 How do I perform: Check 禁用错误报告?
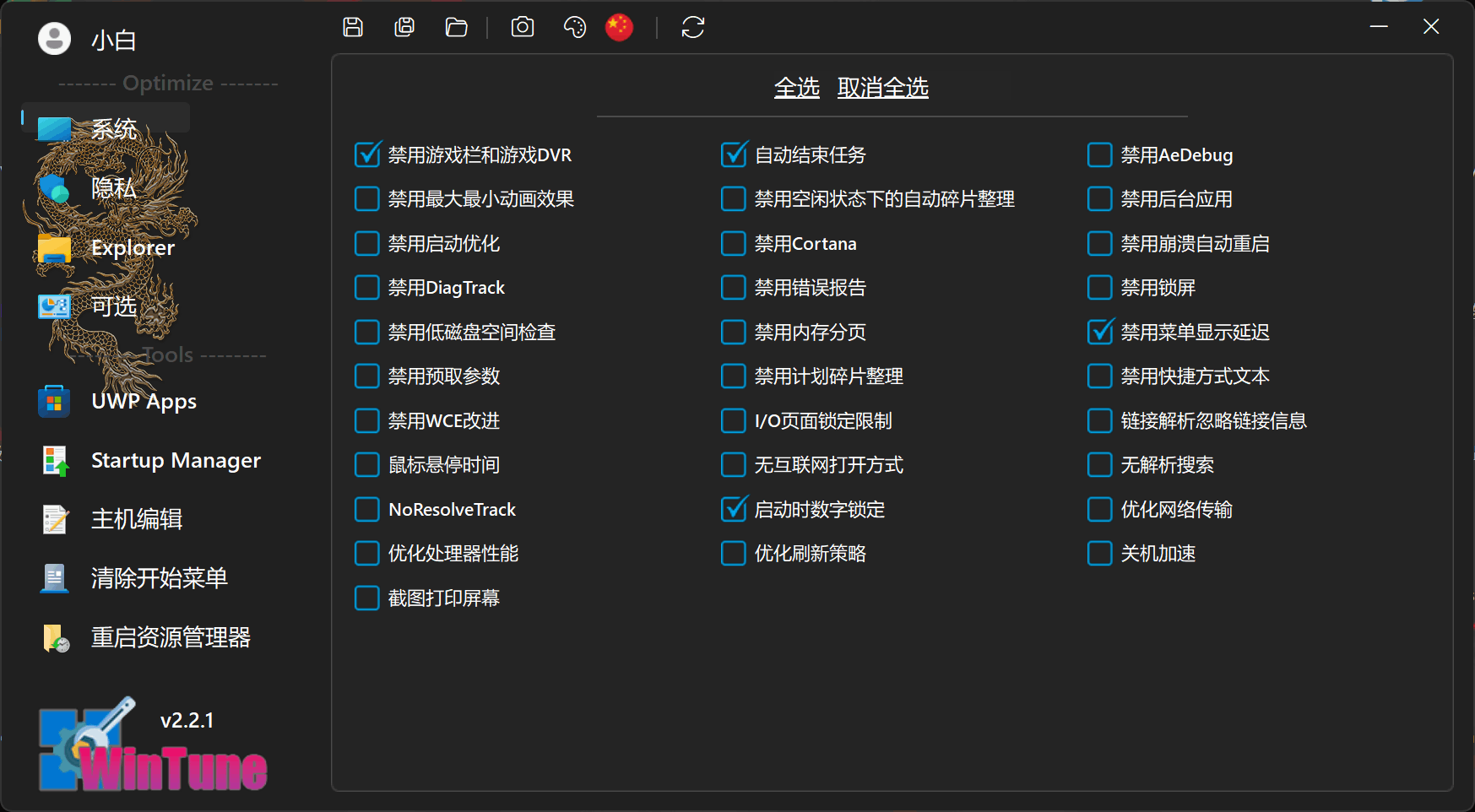[733, 288]
